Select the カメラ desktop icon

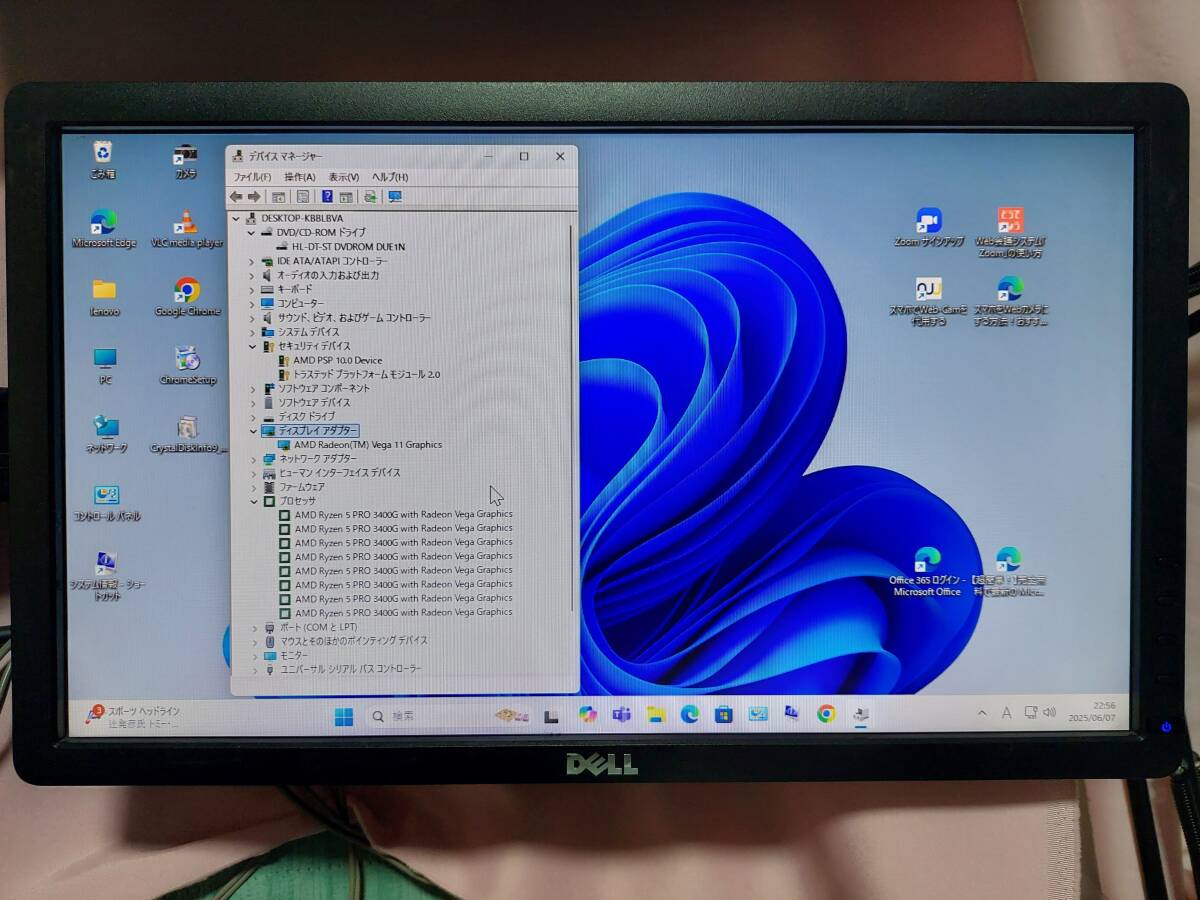pyautogui.click(x=186, y=161)
